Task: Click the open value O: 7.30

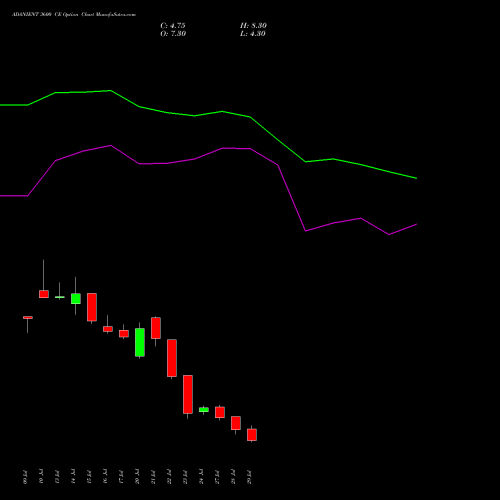Action: pyautogui.click(x=173, y=34)
